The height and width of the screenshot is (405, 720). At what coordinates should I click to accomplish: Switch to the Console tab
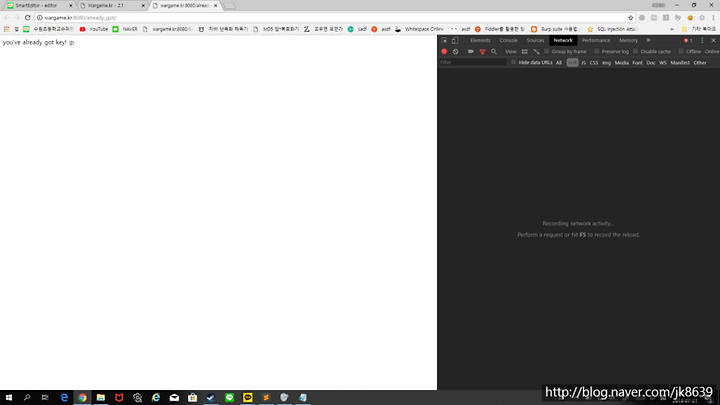508,40
